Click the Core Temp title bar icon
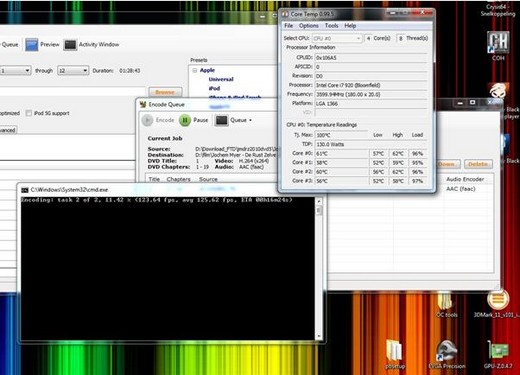This screenshot has width=520, height=375. [x=285, y=14]
